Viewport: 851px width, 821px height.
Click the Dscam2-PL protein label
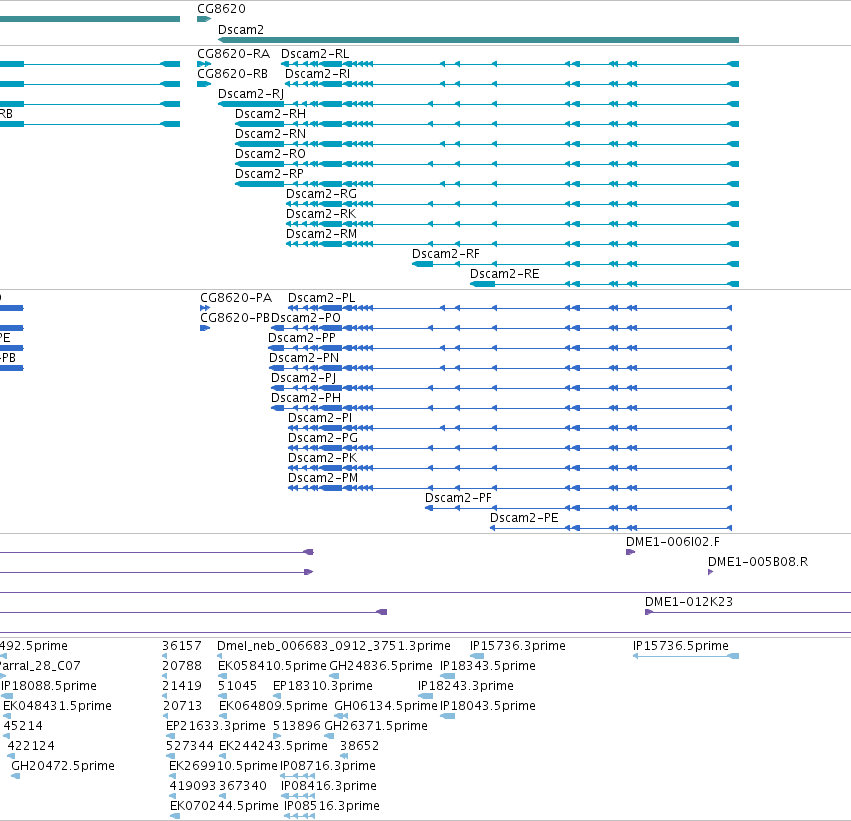point(321,298)
